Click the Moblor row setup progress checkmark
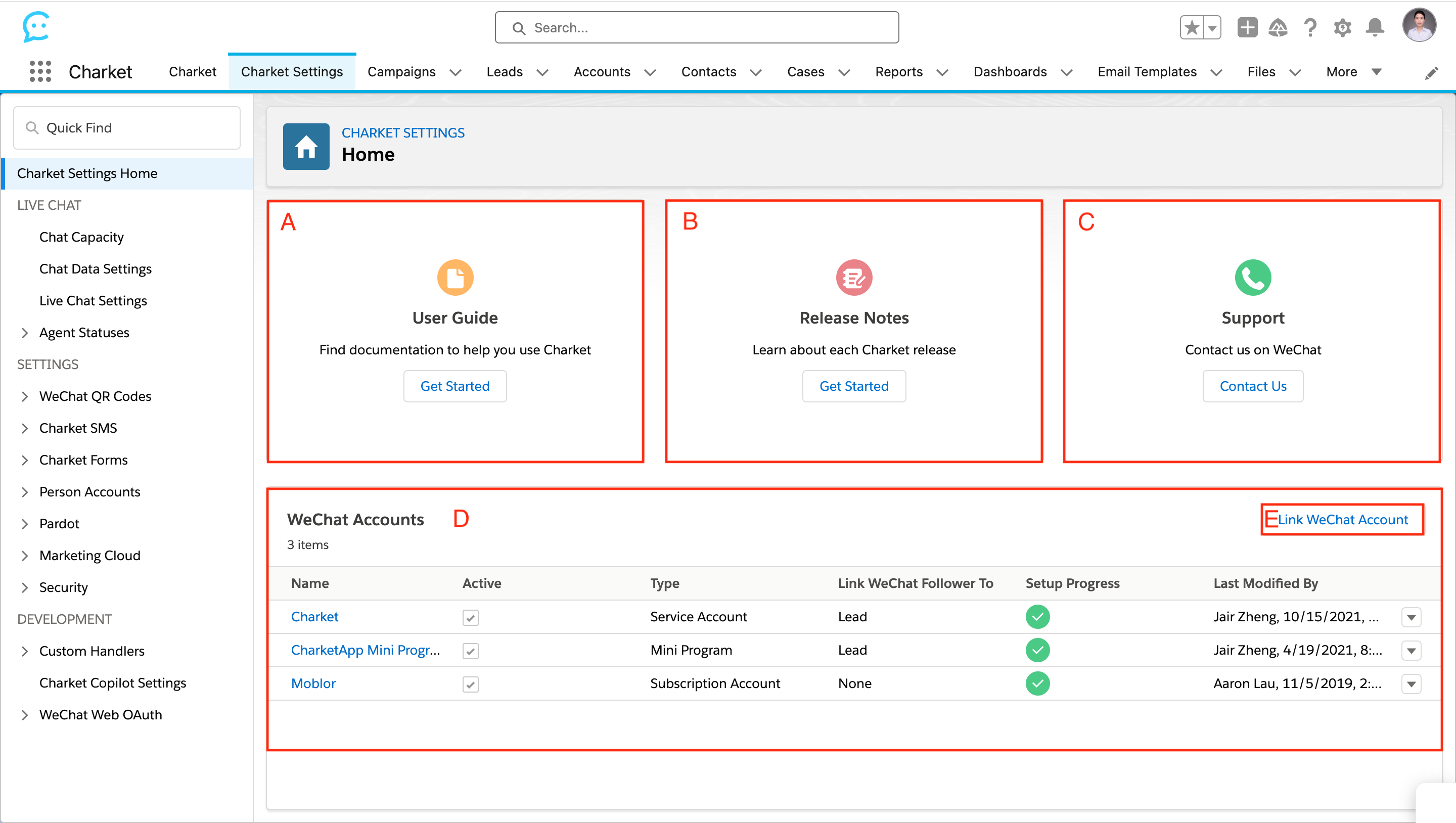Image resolution: width=1456 pixels, height=823 pixels. pos(1038,683)
